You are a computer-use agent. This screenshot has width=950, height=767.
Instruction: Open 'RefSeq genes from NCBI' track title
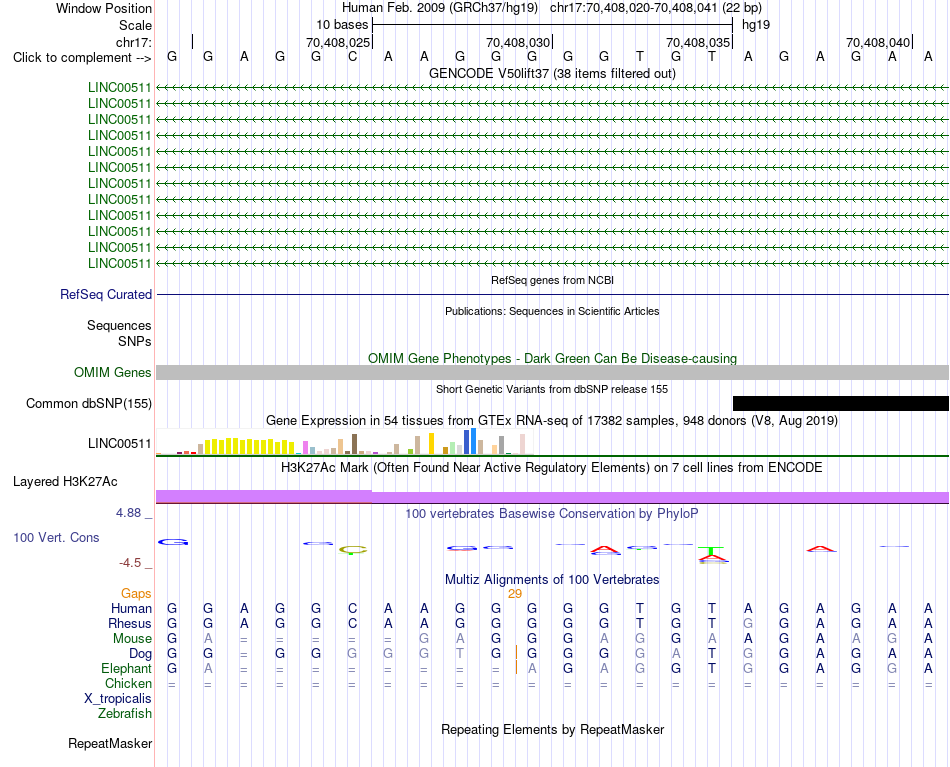click(552, 280)
